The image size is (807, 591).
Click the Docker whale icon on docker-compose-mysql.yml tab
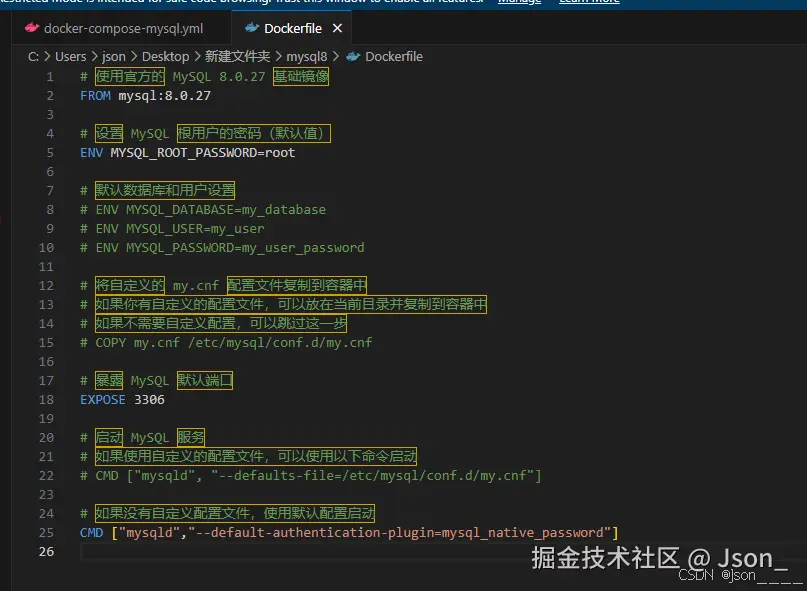click(x=32, y=28)
